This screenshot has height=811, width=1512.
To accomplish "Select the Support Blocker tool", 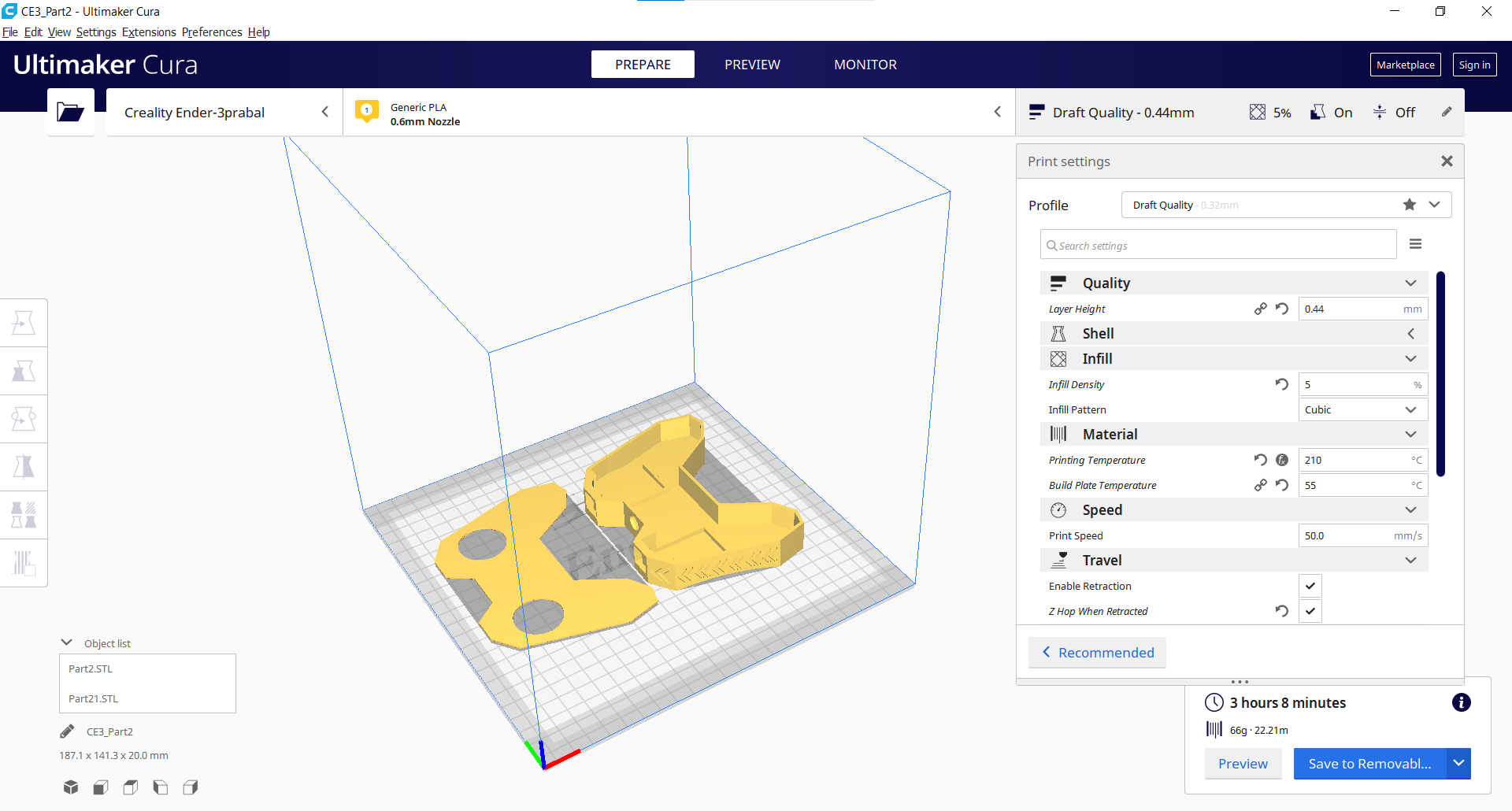I will pyautogui.click(x=24, y=563).
